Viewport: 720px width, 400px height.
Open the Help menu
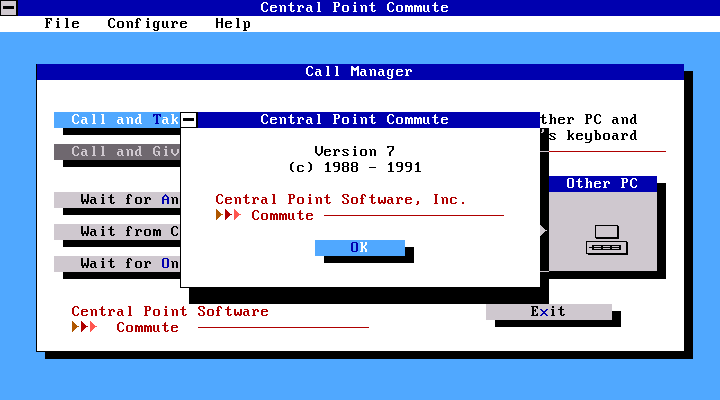pos(233,23)
